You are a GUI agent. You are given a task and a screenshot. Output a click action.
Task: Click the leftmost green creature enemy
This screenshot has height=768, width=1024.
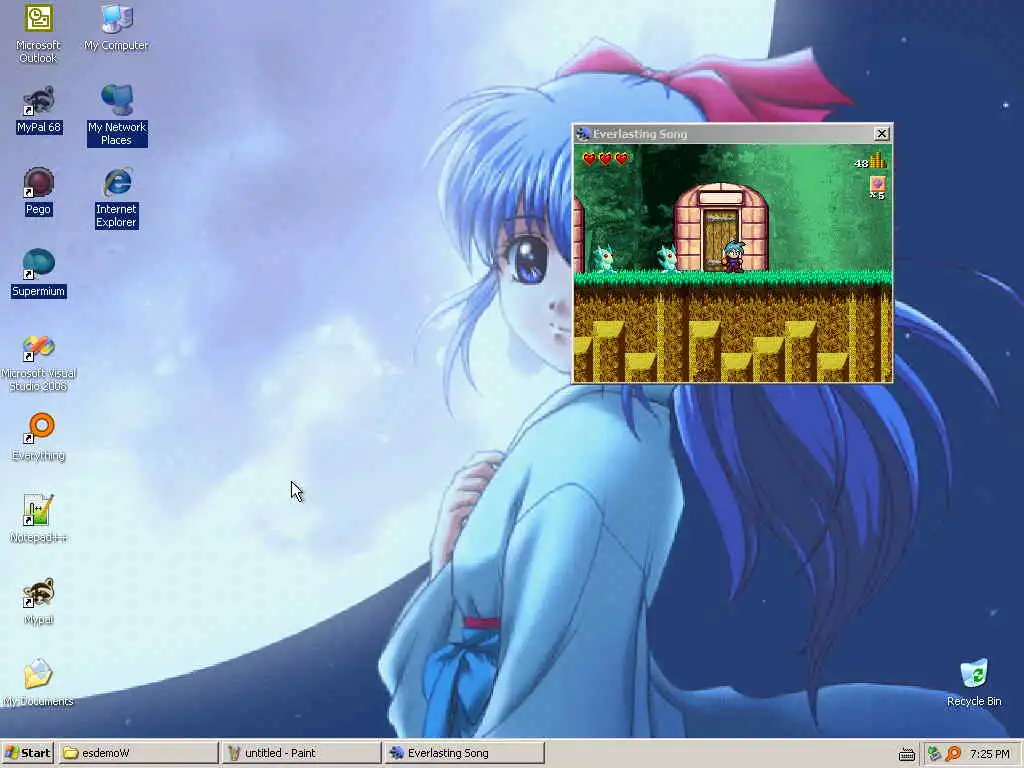603,258
